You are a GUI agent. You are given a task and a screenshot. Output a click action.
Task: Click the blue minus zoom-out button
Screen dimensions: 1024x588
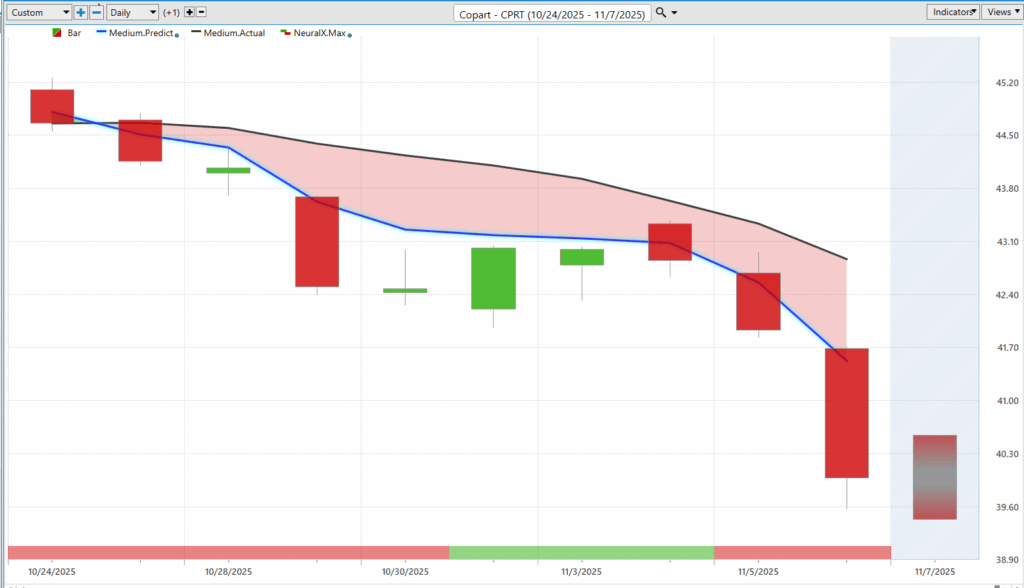click(96, 12)
